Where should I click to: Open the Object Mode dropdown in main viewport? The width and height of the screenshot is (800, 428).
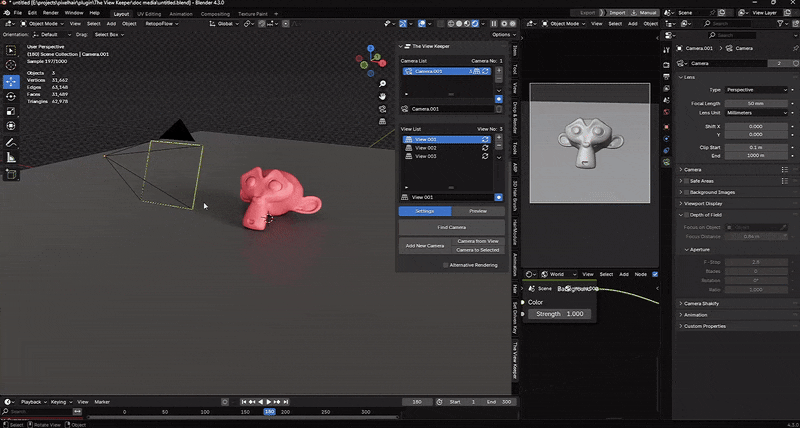(x=42, y=23)
